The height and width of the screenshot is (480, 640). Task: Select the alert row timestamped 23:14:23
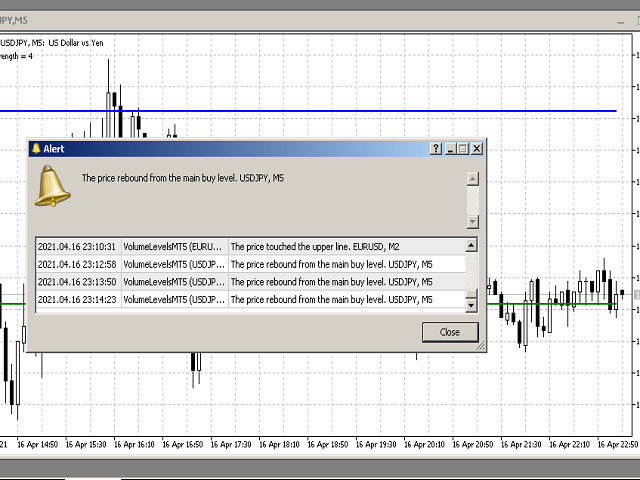coord(250,299)
